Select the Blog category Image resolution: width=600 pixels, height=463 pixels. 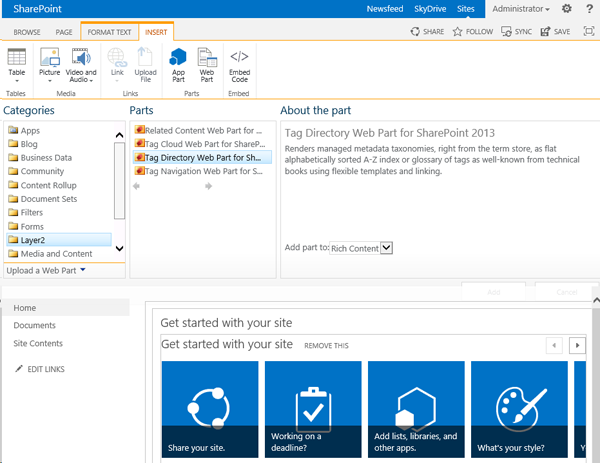[x=23, y=144]
